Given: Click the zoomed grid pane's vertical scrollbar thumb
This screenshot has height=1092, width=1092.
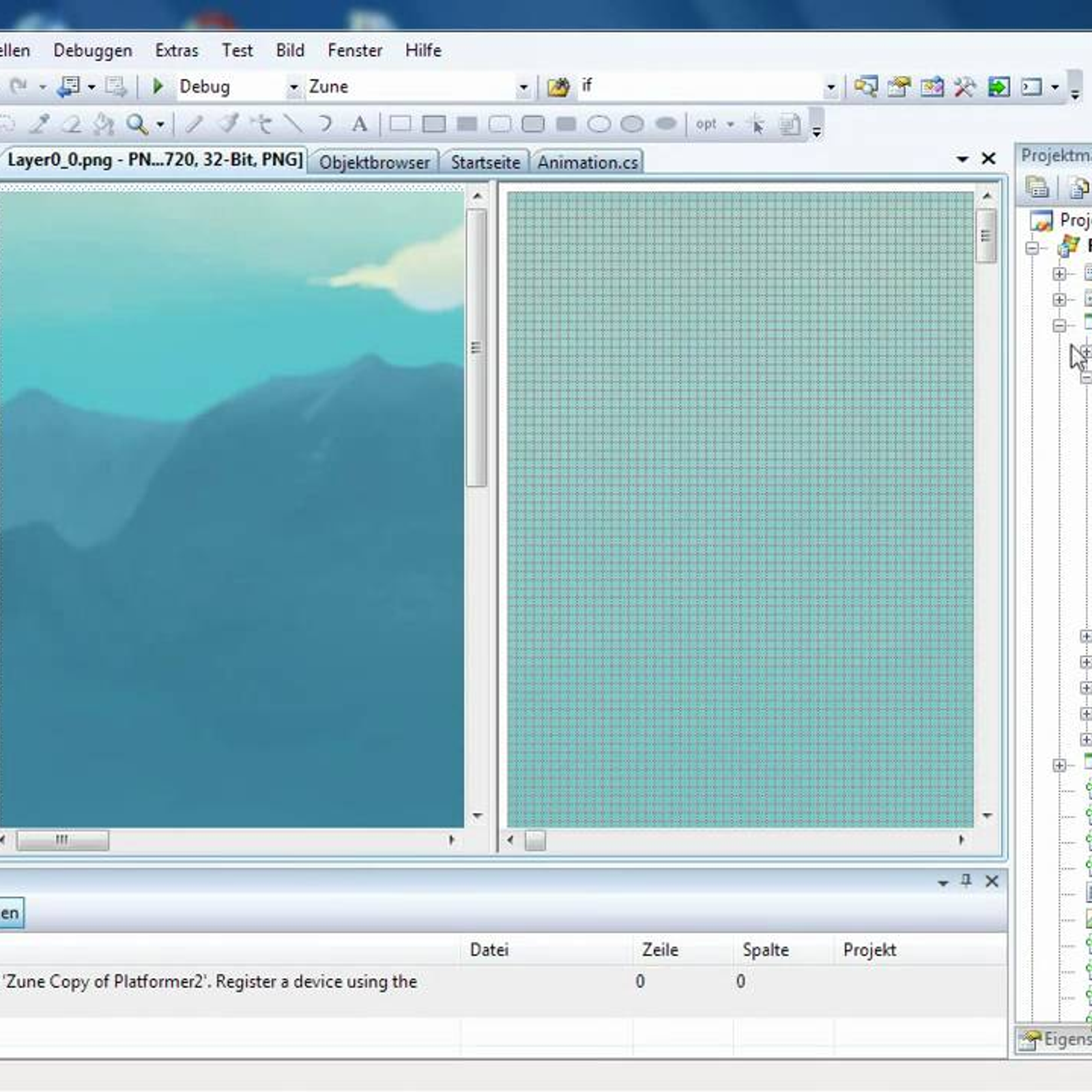Looking at the screenshot, I should [986, 236].
